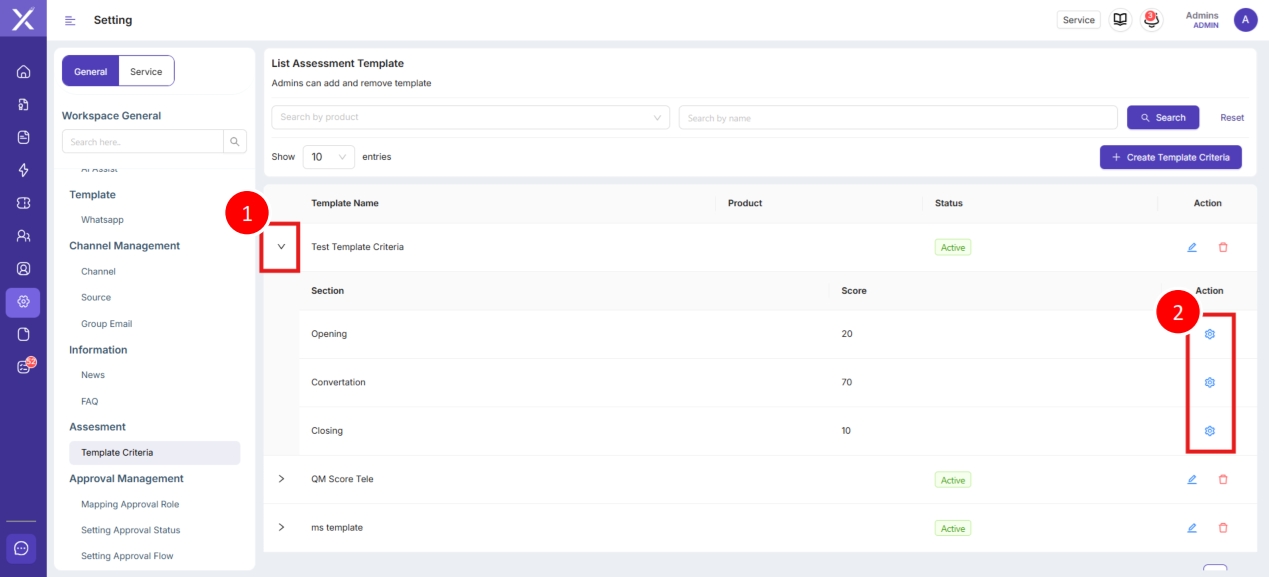The image size is (1269, 577).
Task: Open the chat bubble icon at sidebar bottom
Action: tap(23, 548)
